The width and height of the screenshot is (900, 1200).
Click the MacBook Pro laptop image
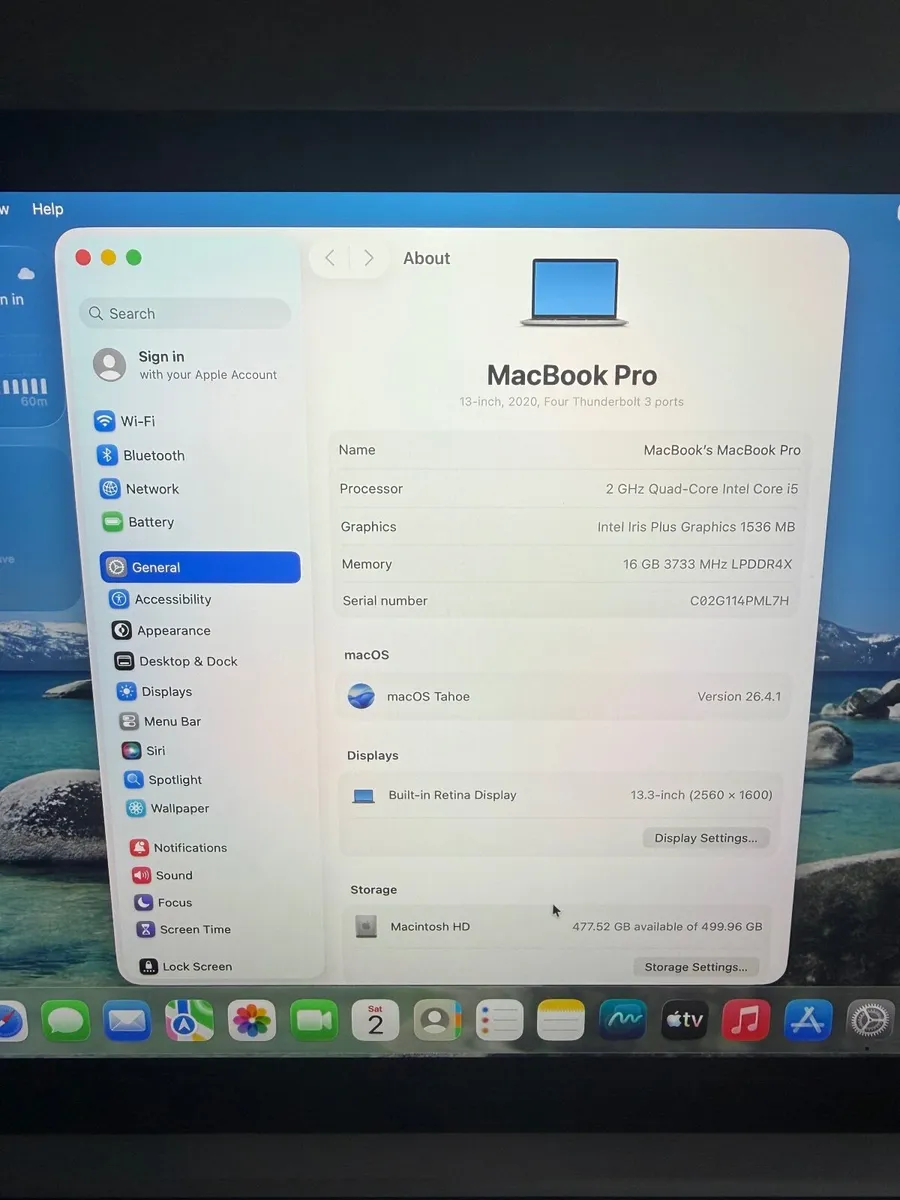point(575,292)
